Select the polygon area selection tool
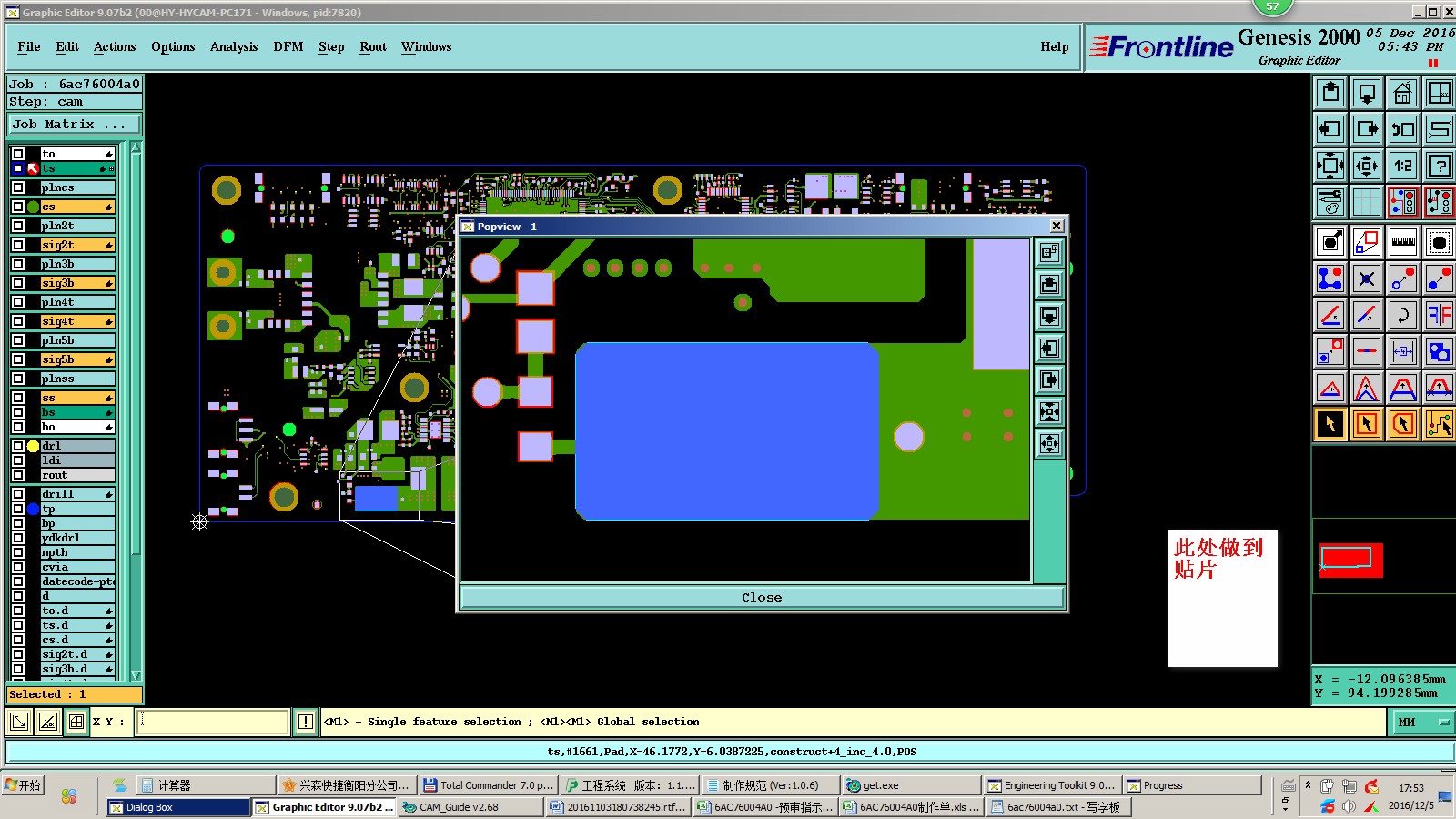Viewport: 1456px width, 819px height. click(1403, 424)
